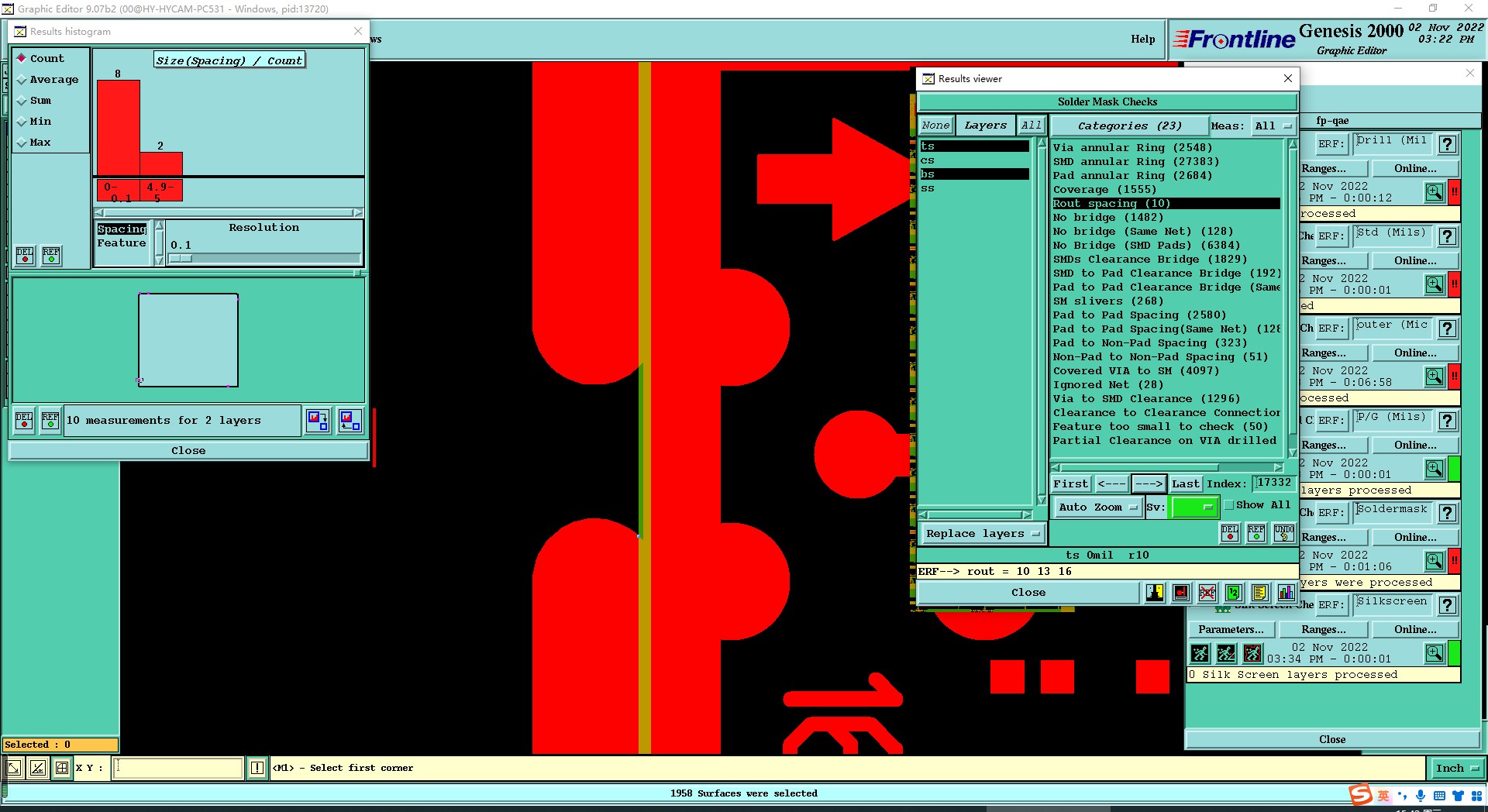Image resolution: width=1488 pixels, height=812 pixels.
Task: Click the DEL icon in Results viewer
Action: click(x=1230, y=532)
